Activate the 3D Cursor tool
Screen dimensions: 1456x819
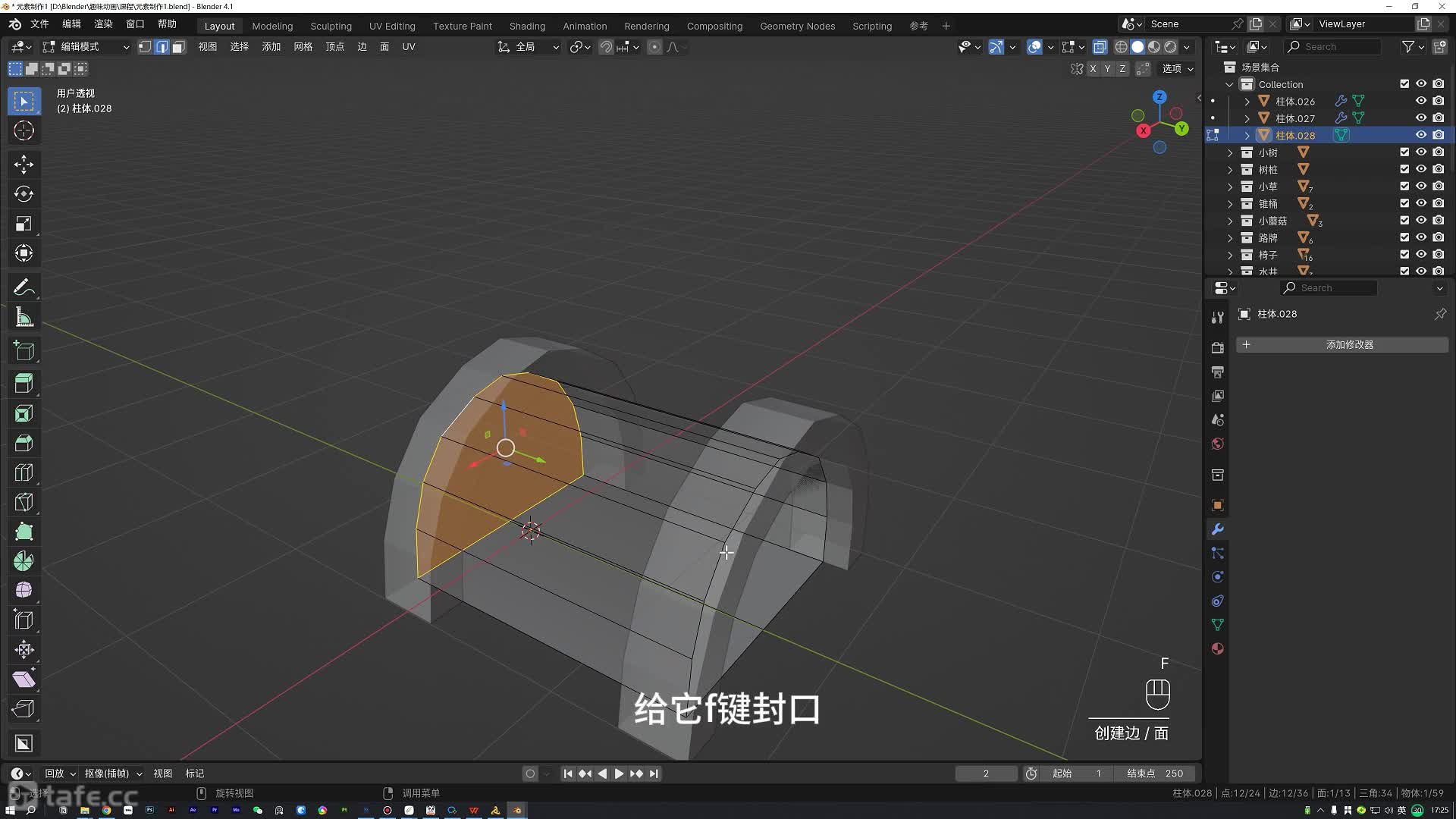tap(24, 130)
